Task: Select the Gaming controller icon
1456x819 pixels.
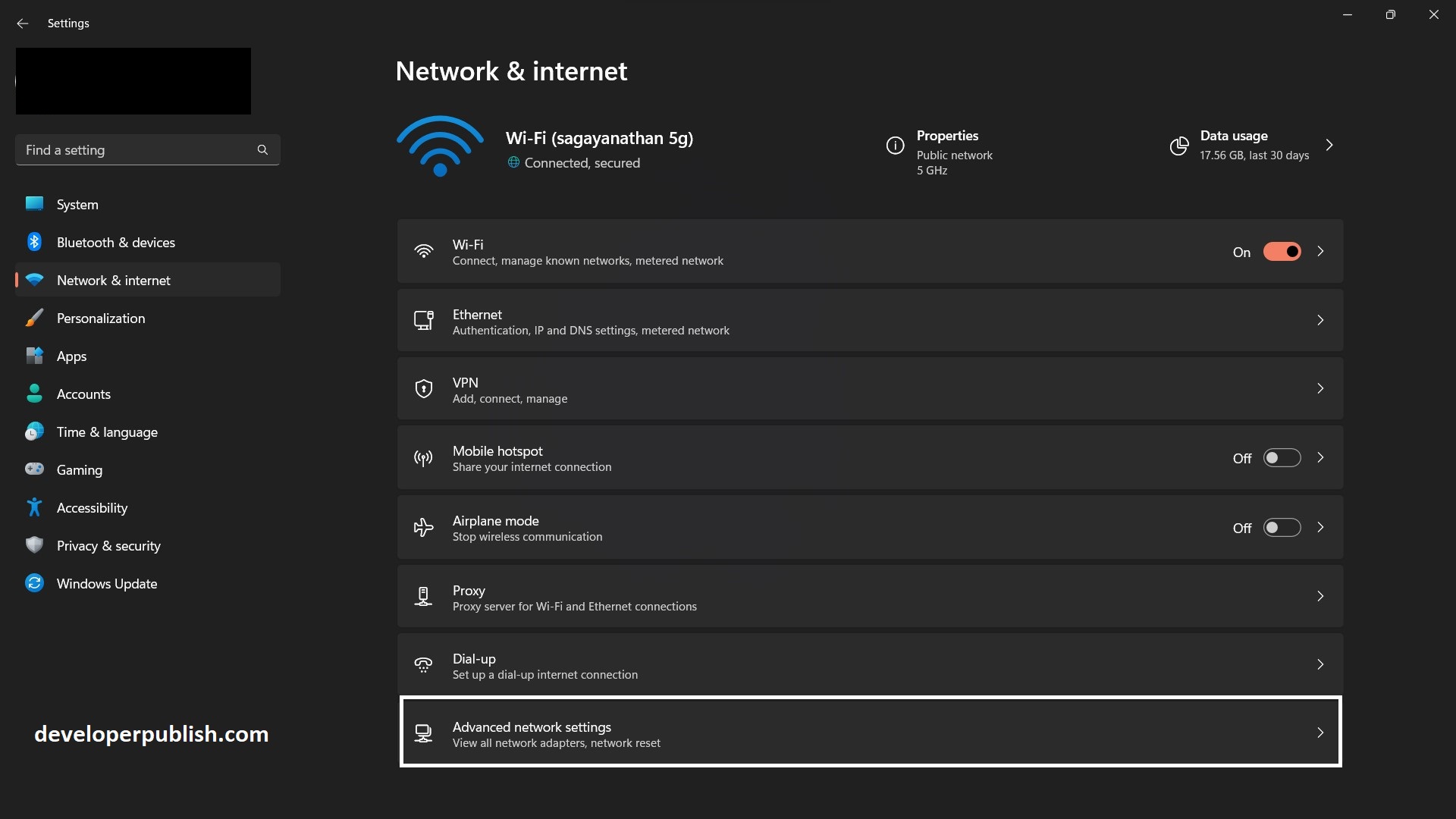Action: tap(34, 469)
